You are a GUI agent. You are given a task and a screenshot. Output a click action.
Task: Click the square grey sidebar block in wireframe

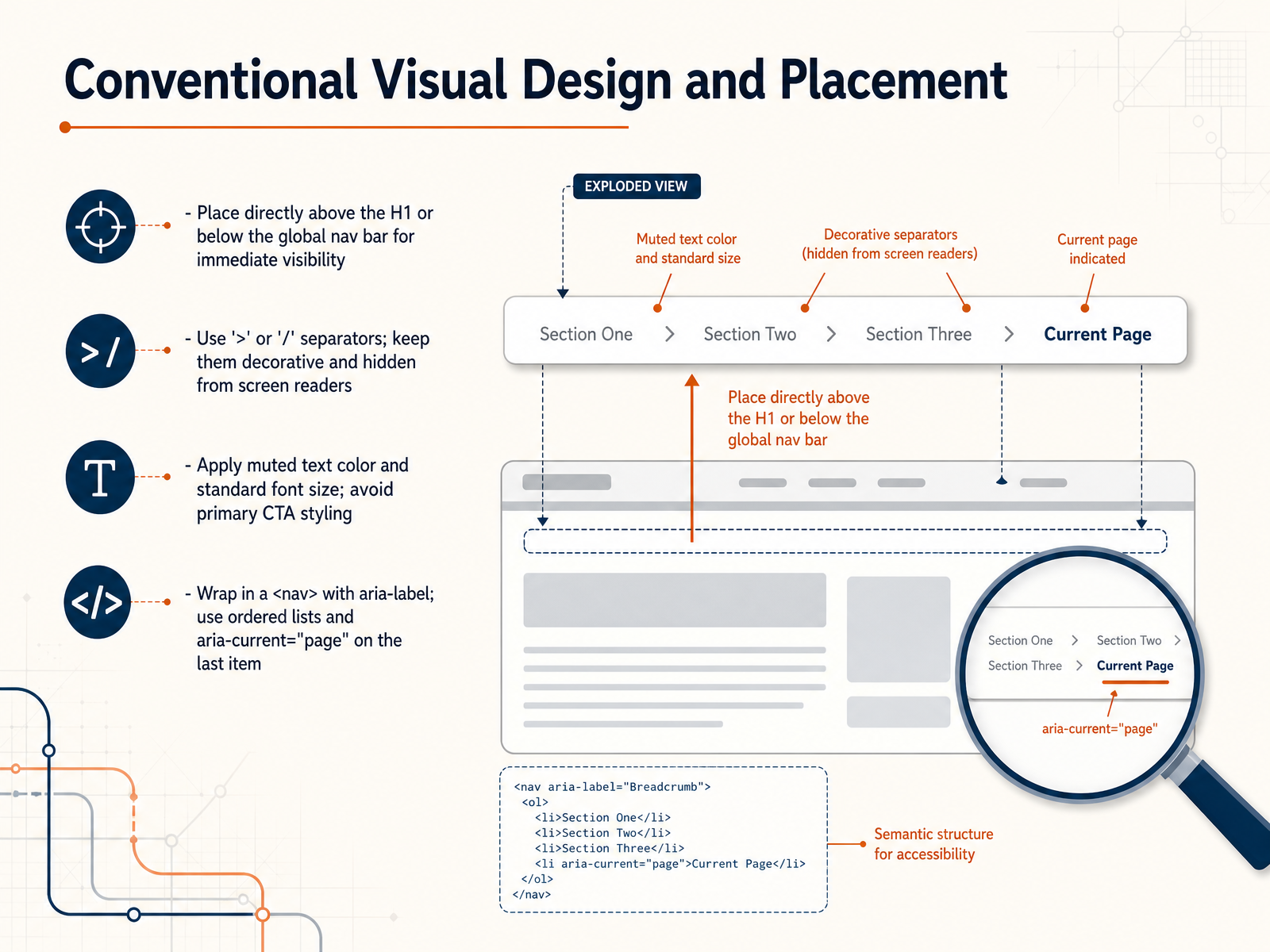(x=899, y=629)
